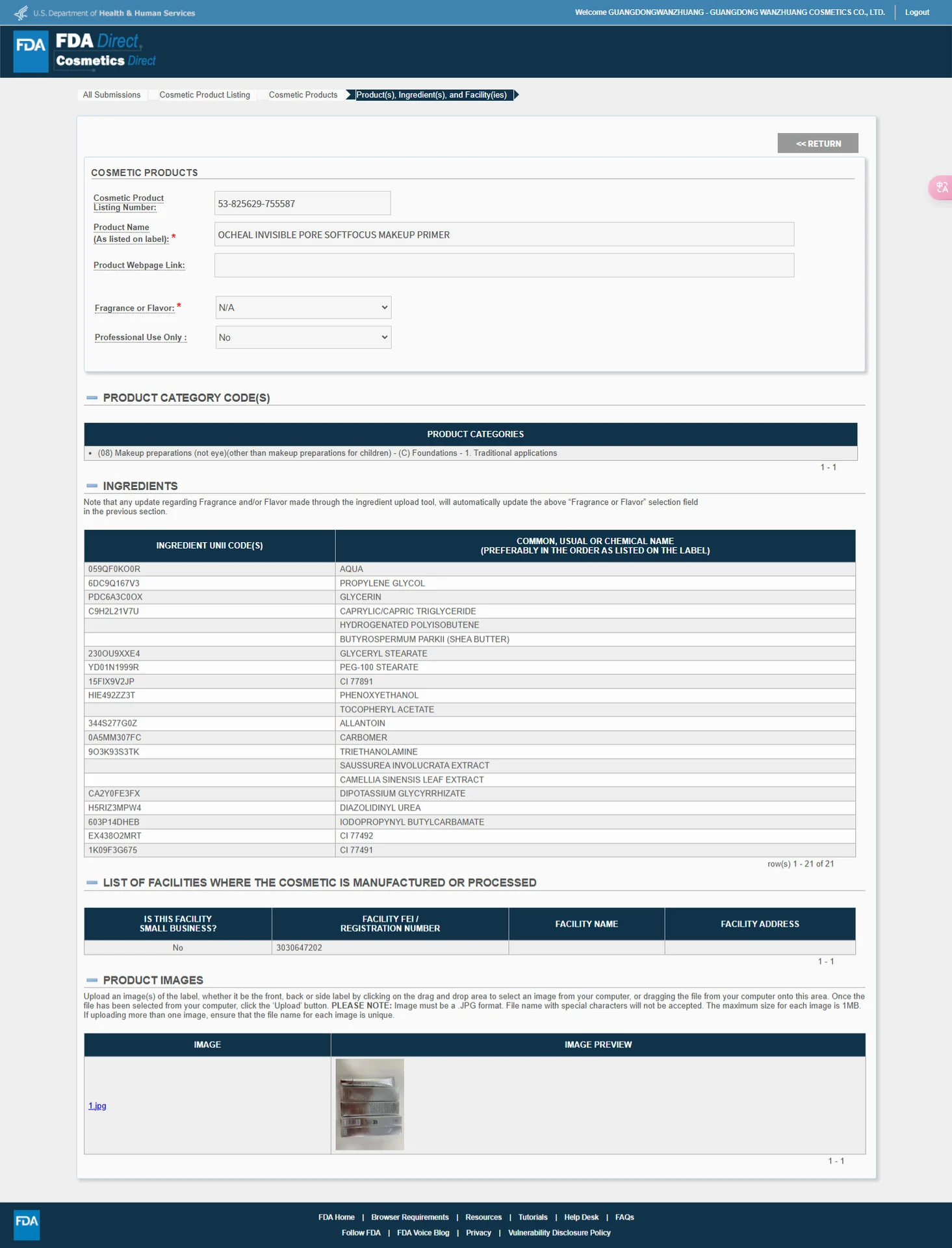Click the Fragrance or Flavor label
952x1248 pixels.
pos(135,308)
